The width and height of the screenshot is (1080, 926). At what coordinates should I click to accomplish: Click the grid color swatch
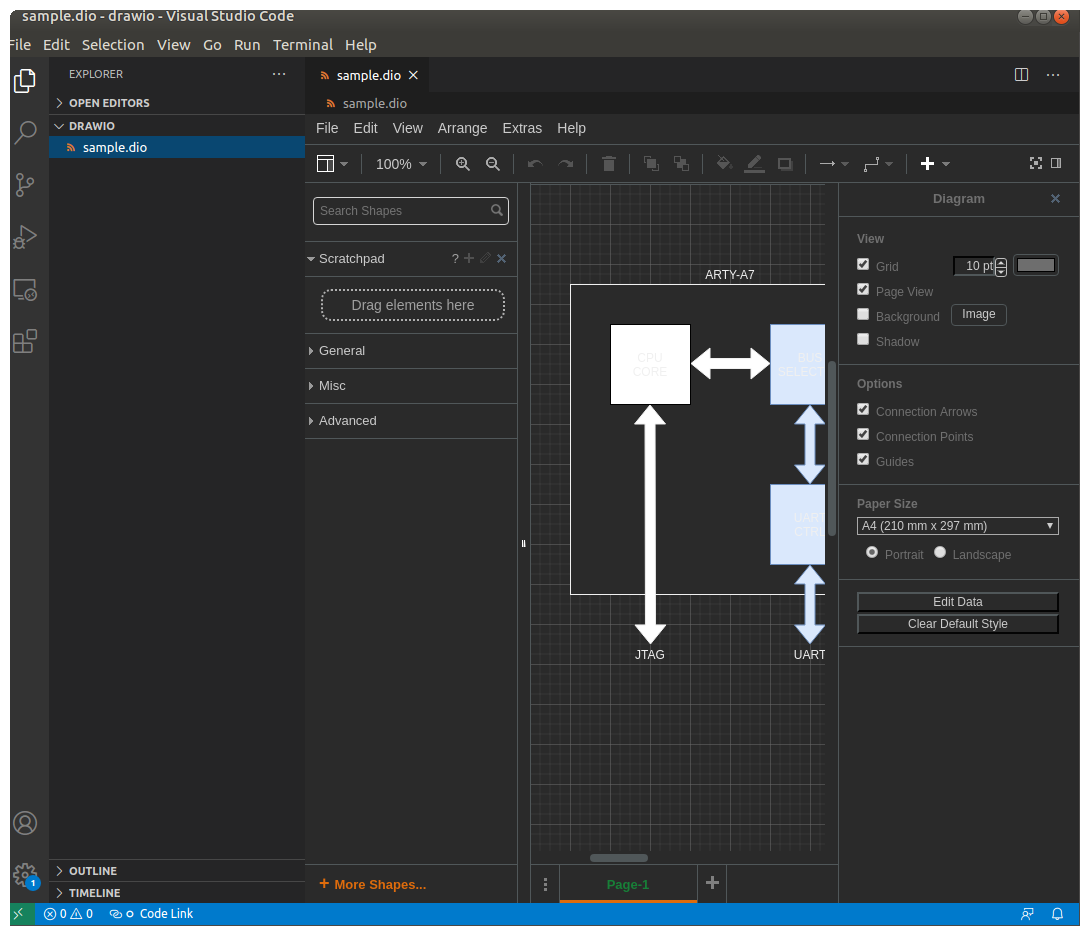pos(1036,265)
